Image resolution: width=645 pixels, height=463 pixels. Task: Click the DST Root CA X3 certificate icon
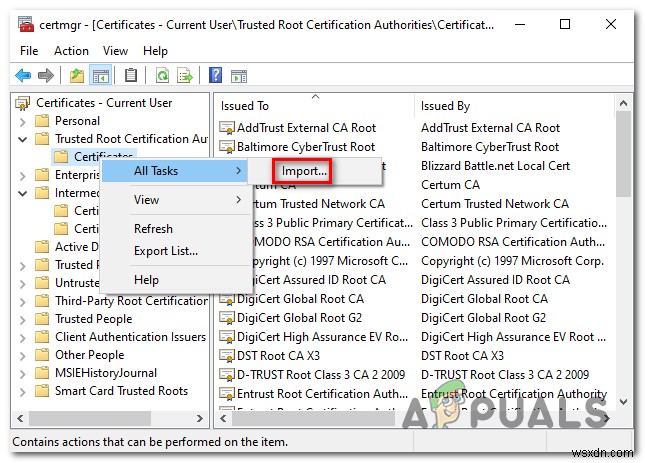227,356
